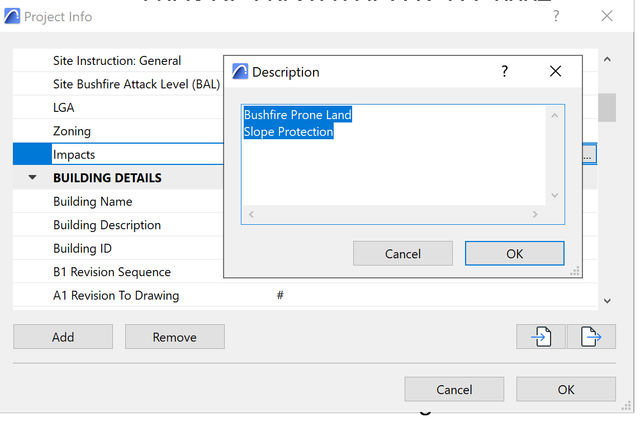The width and height of the screenshot is (640, 421).
Task: Click the import project info icon button
Action: pos(541,337)
